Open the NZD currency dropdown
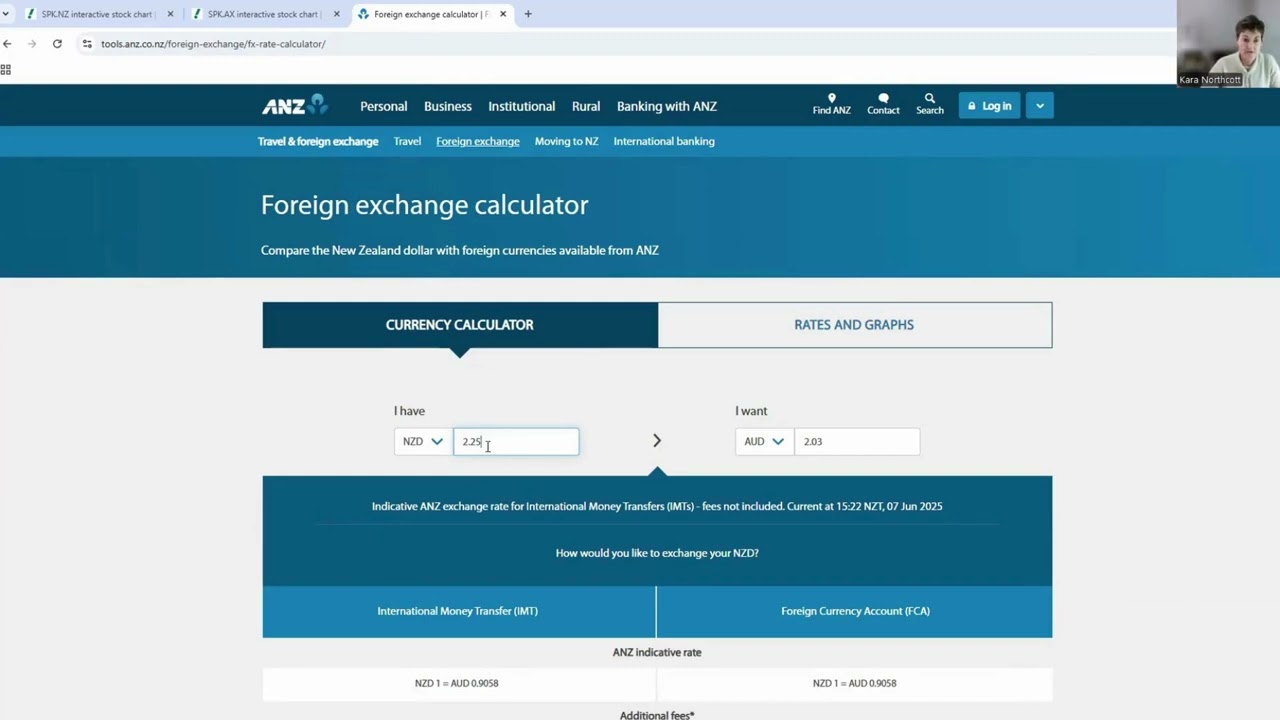The height and width of the screenshot is (720, 1280). pyautogui.click(x=423, y=441)
